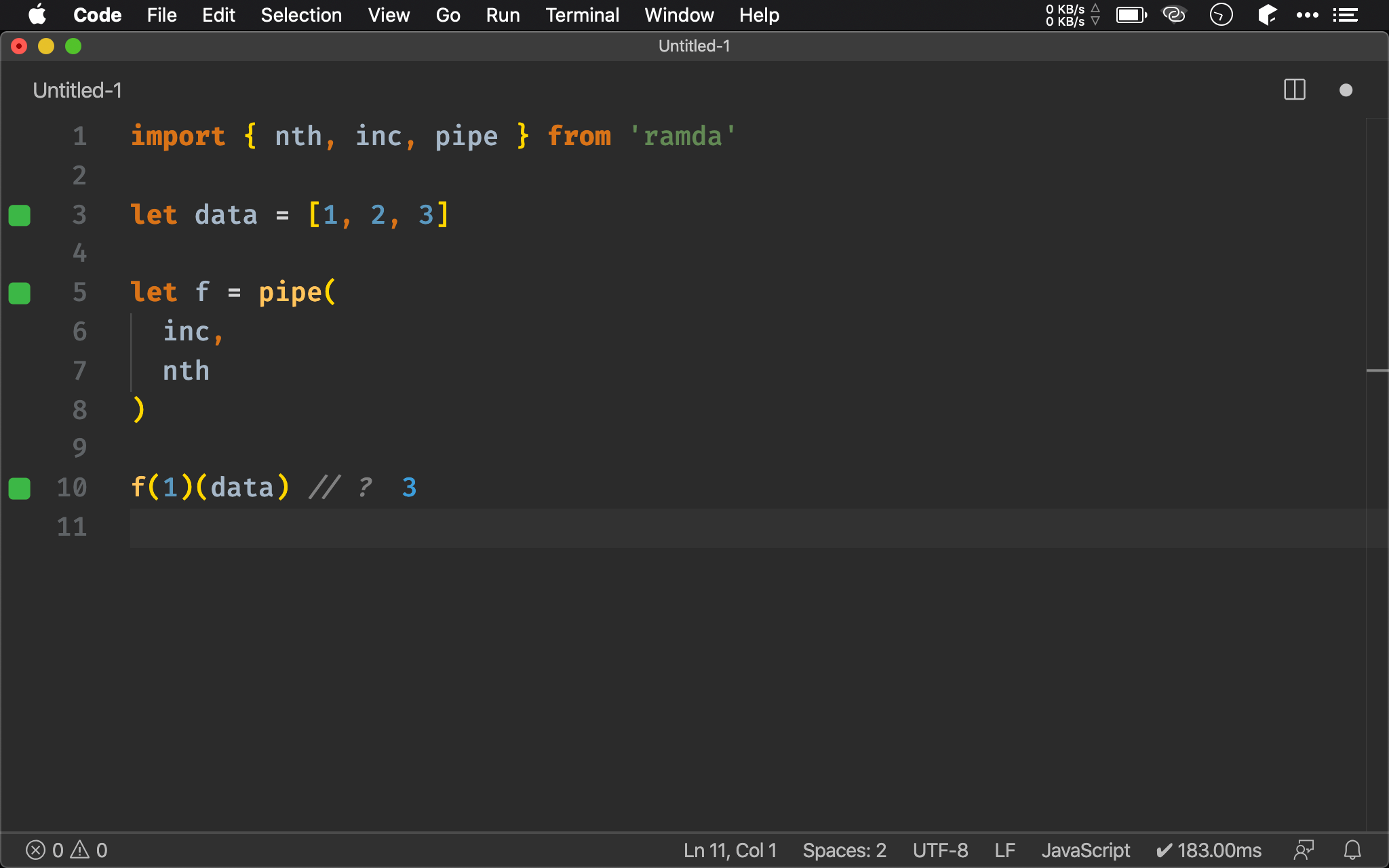Split the editor with the split icon
Viewport: 1389px width, 868px height.
pos(1295,90)
